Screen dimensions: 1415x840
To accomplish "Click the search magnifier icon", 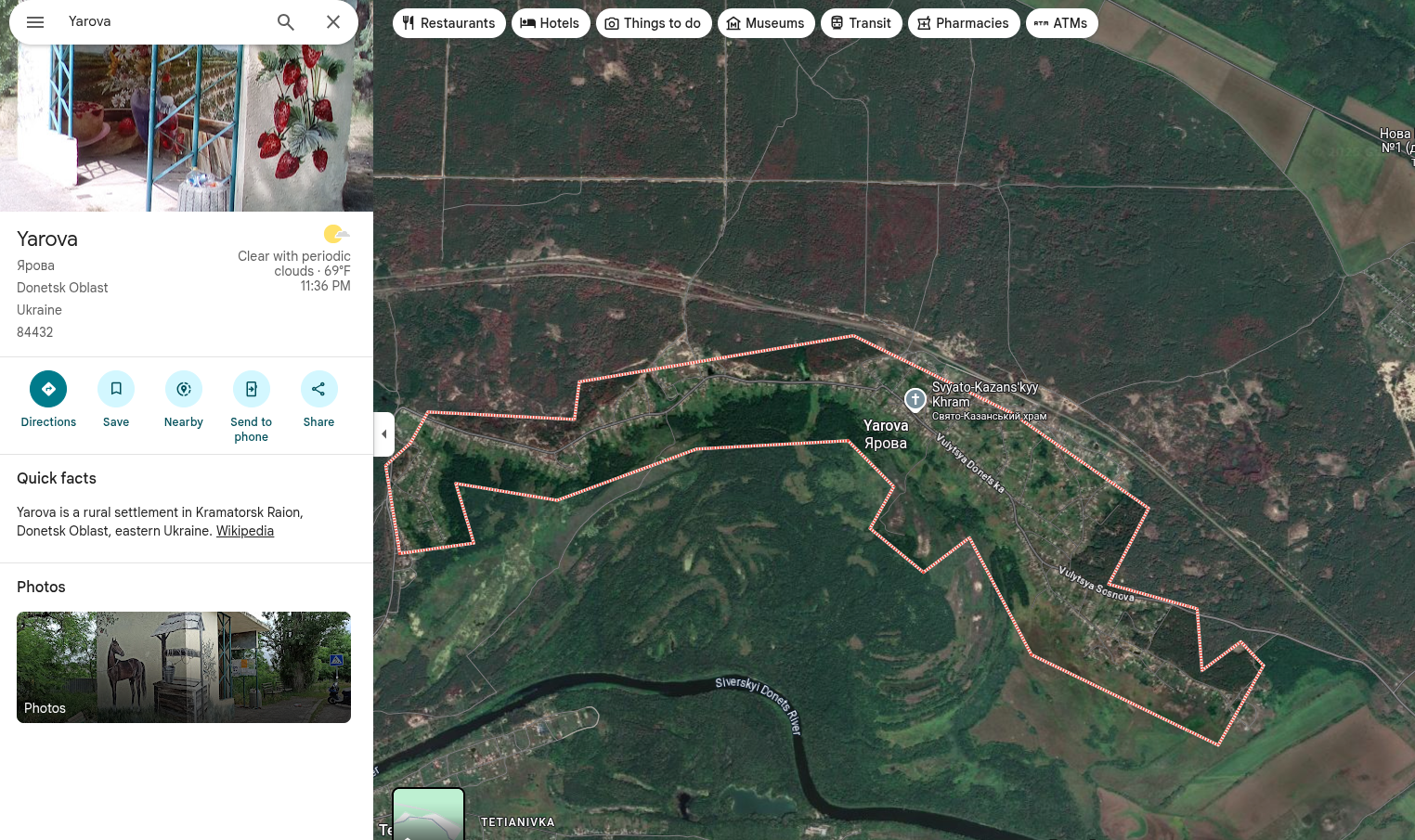I will [286, 22].
